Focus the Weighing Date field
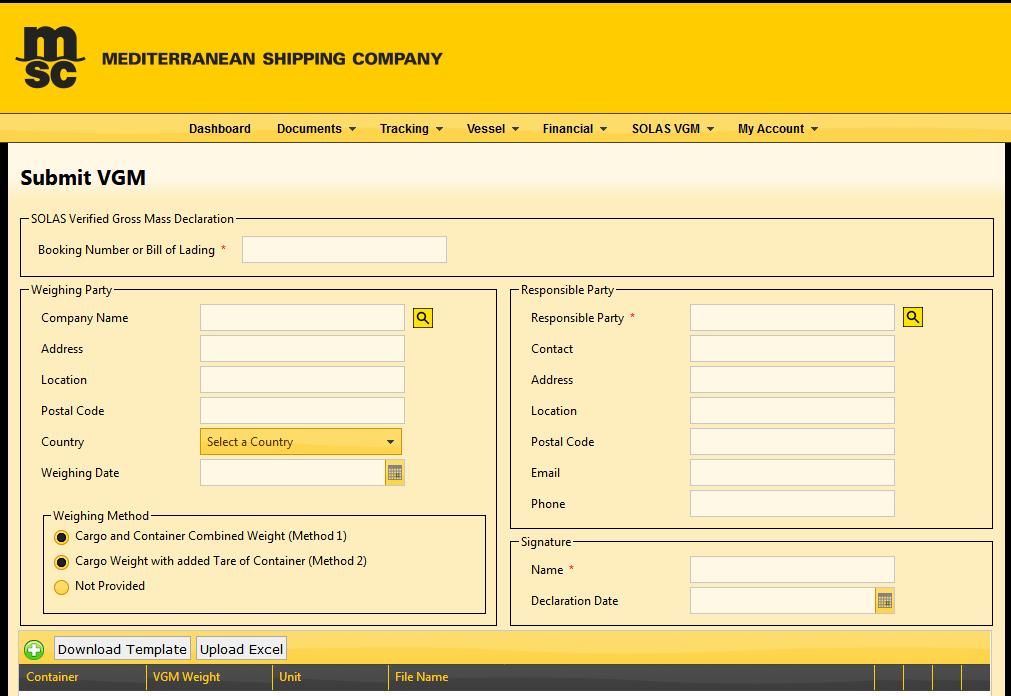 coord(293,473)
